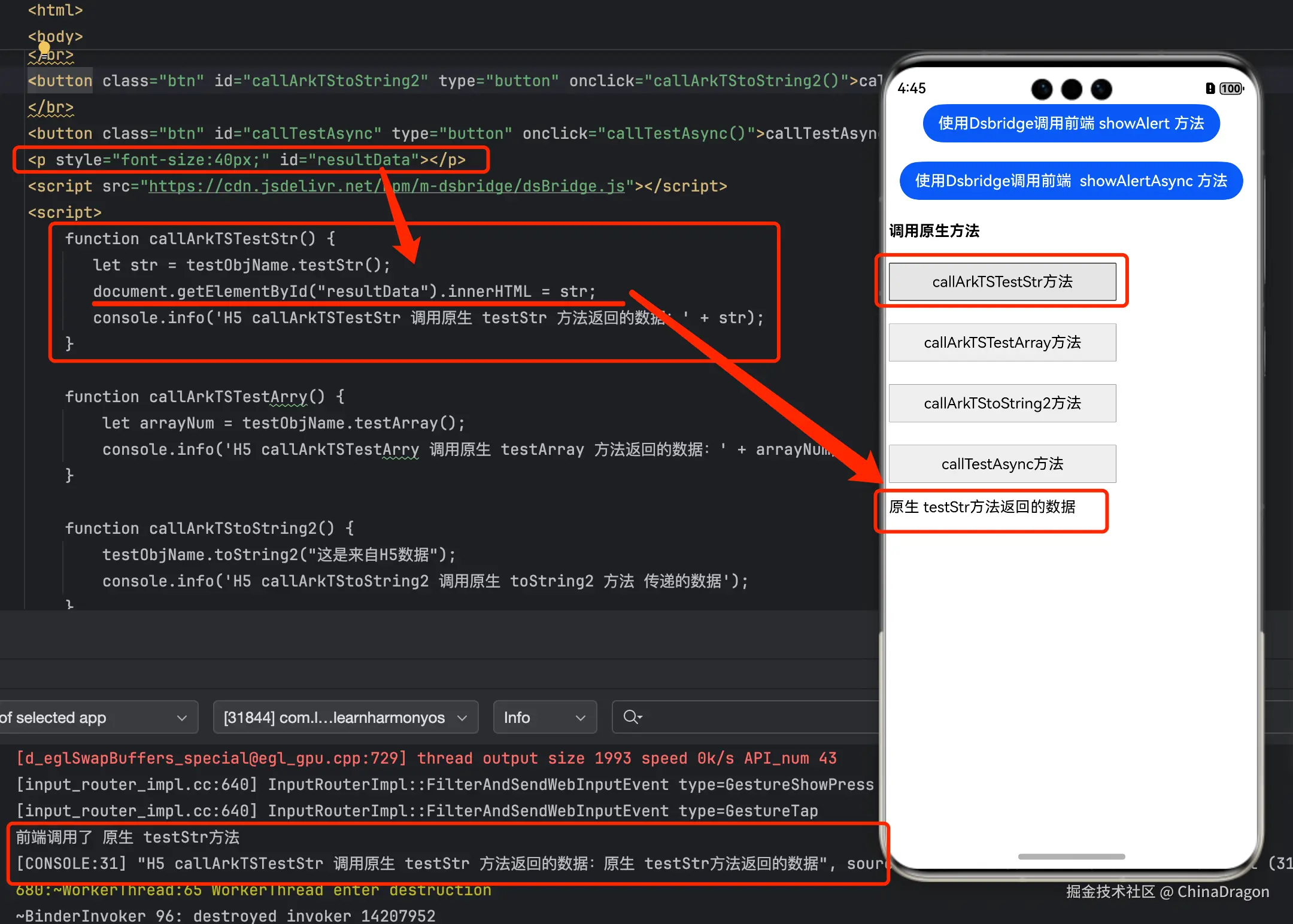Tap the result text 原生 testStr方法返回的数据
The height and width of the screenshot is (924, 1293).
pyautogui.click(x=982, y=507)
